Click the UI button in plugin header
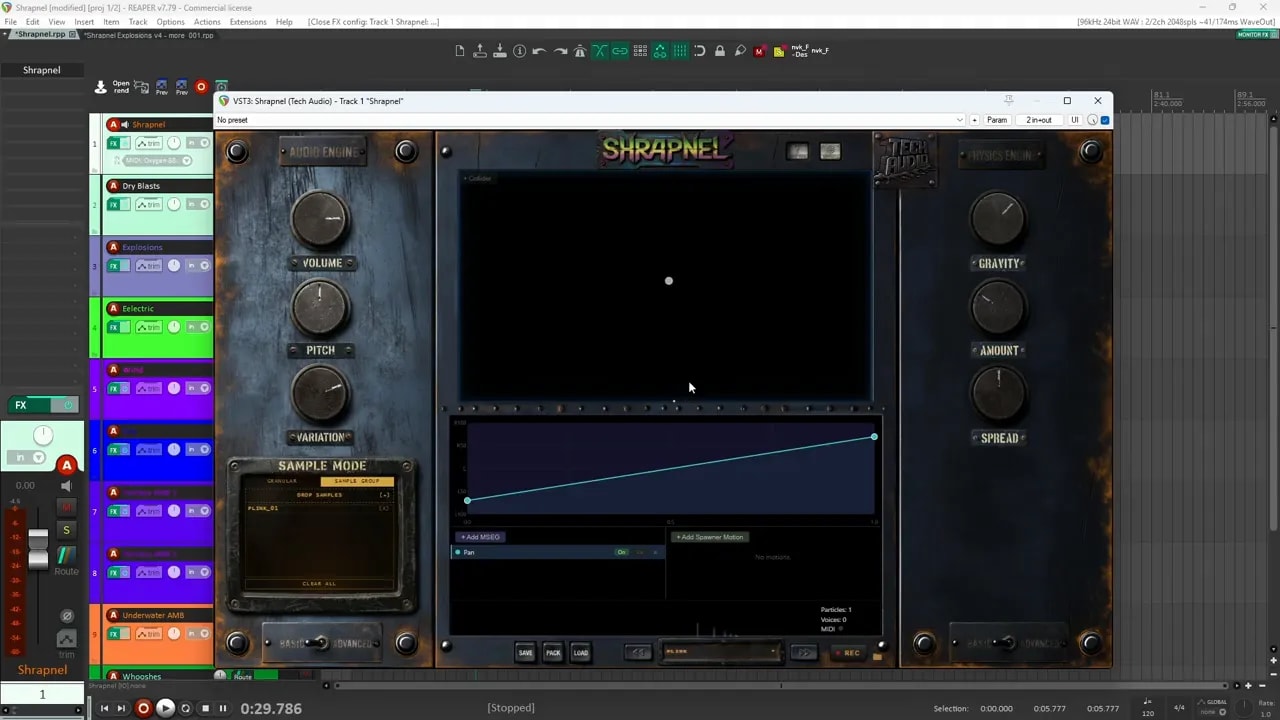This screenshot has width=1280, height=720. (1075, 120)
